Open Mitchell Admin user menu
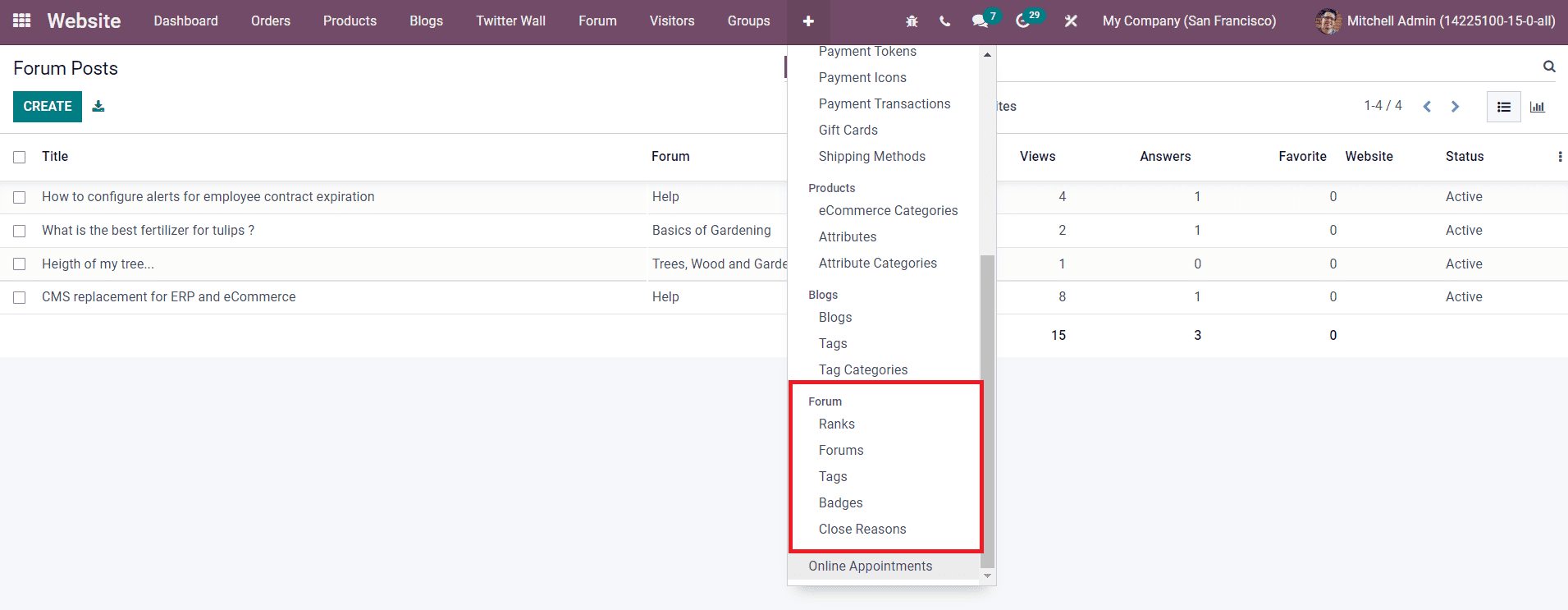This screenshot has height=610, width=1568. pyautogui.click(x=1436, y=21)
